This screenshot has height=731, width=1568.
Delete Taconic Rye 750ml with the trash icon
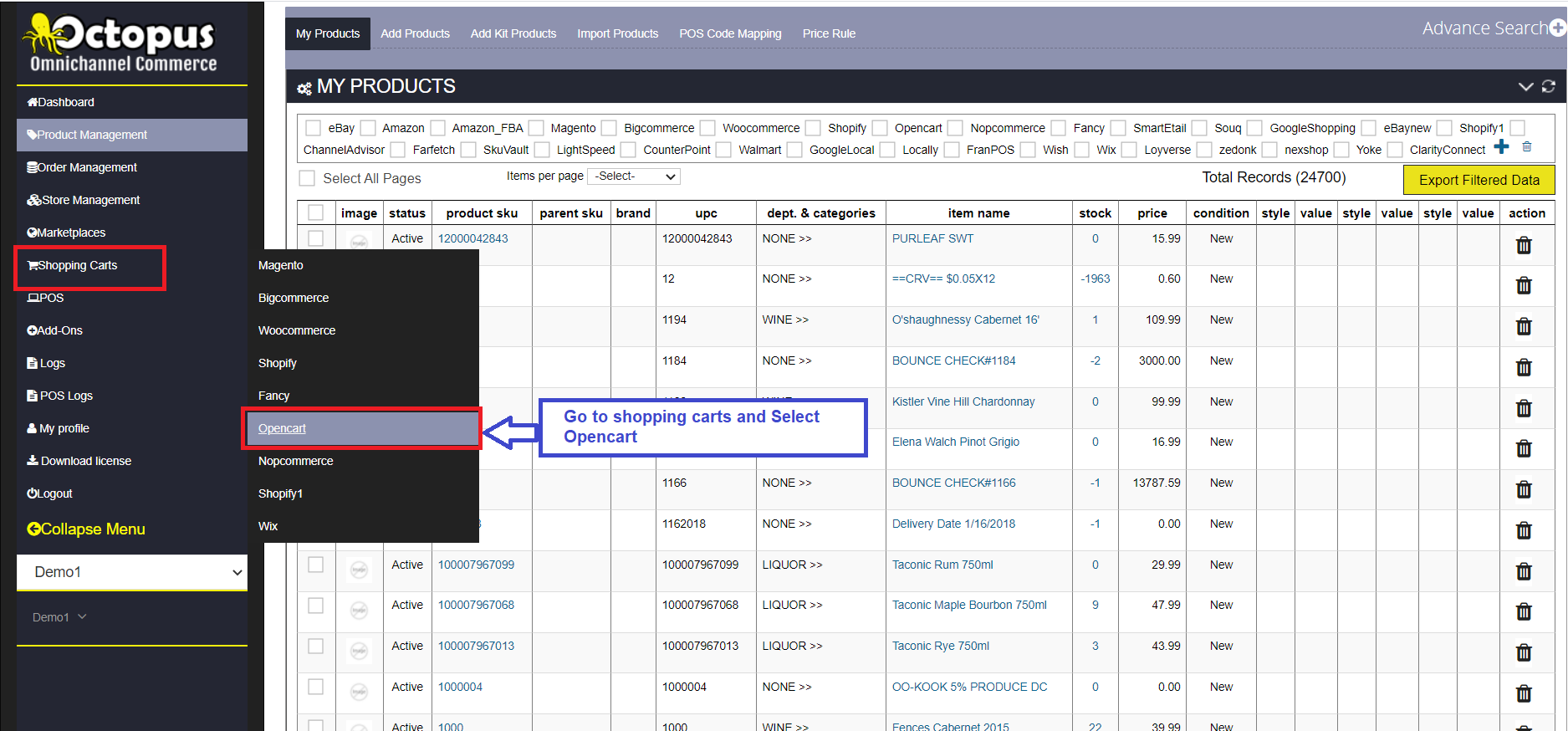coord(1524,652)
